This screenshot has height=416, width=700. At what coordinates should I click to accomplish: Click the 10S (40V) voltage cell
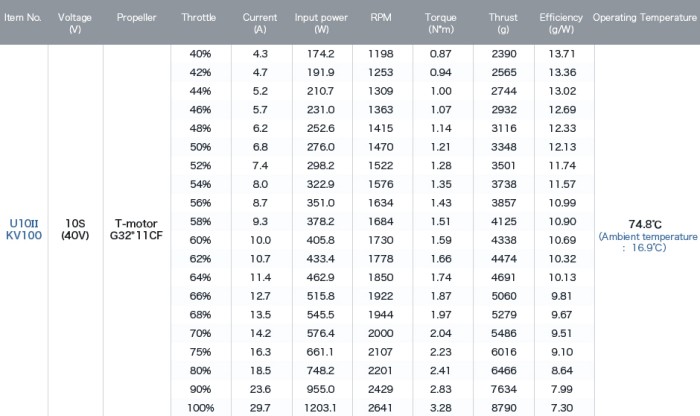[75, 229]
